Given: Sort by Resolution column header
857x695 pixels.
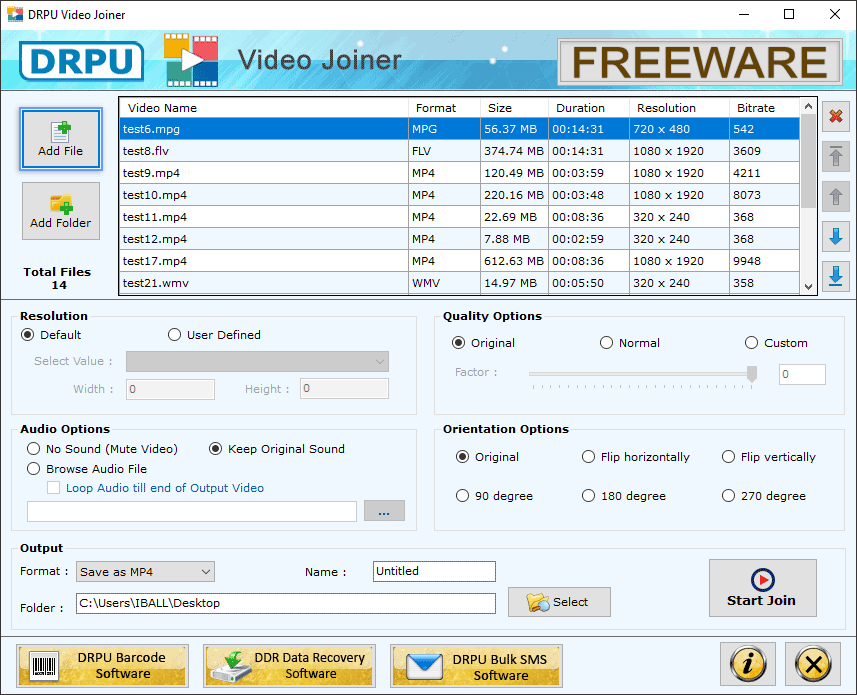Looking at the screenshot, I should tap(679, 108).
